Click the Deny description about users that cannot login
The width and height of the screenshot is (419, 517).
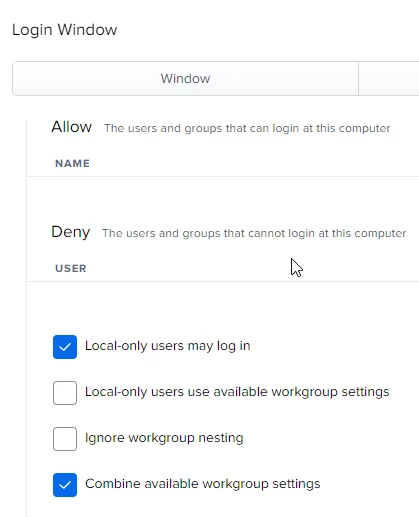[x=254, y=233]
